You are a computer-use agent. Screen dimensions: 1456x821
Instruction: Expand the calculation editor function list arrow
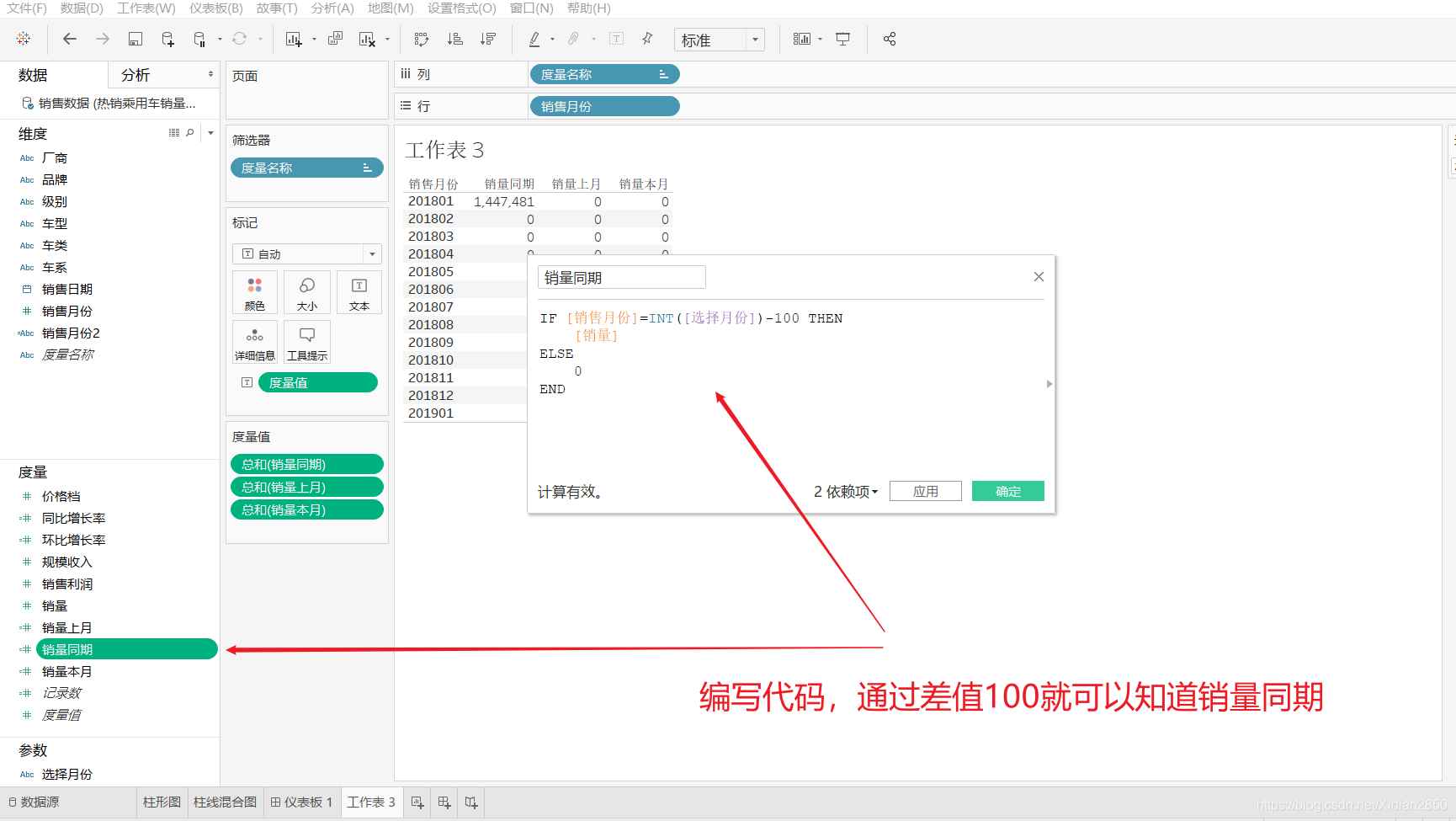coord(1049,384)
